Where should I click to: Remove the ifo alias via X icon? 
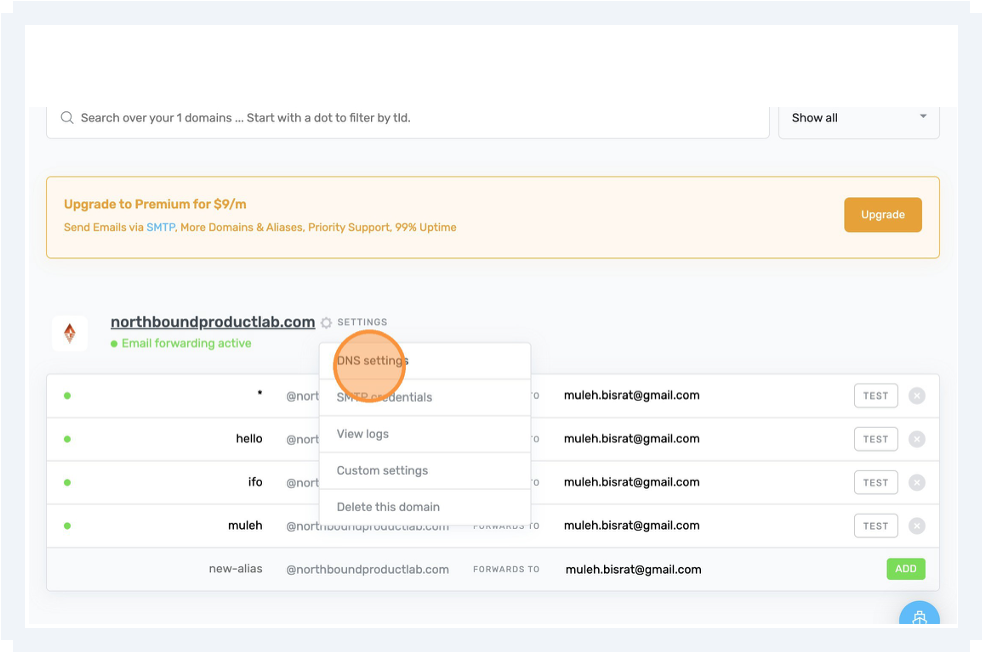(x=916, y=482)
